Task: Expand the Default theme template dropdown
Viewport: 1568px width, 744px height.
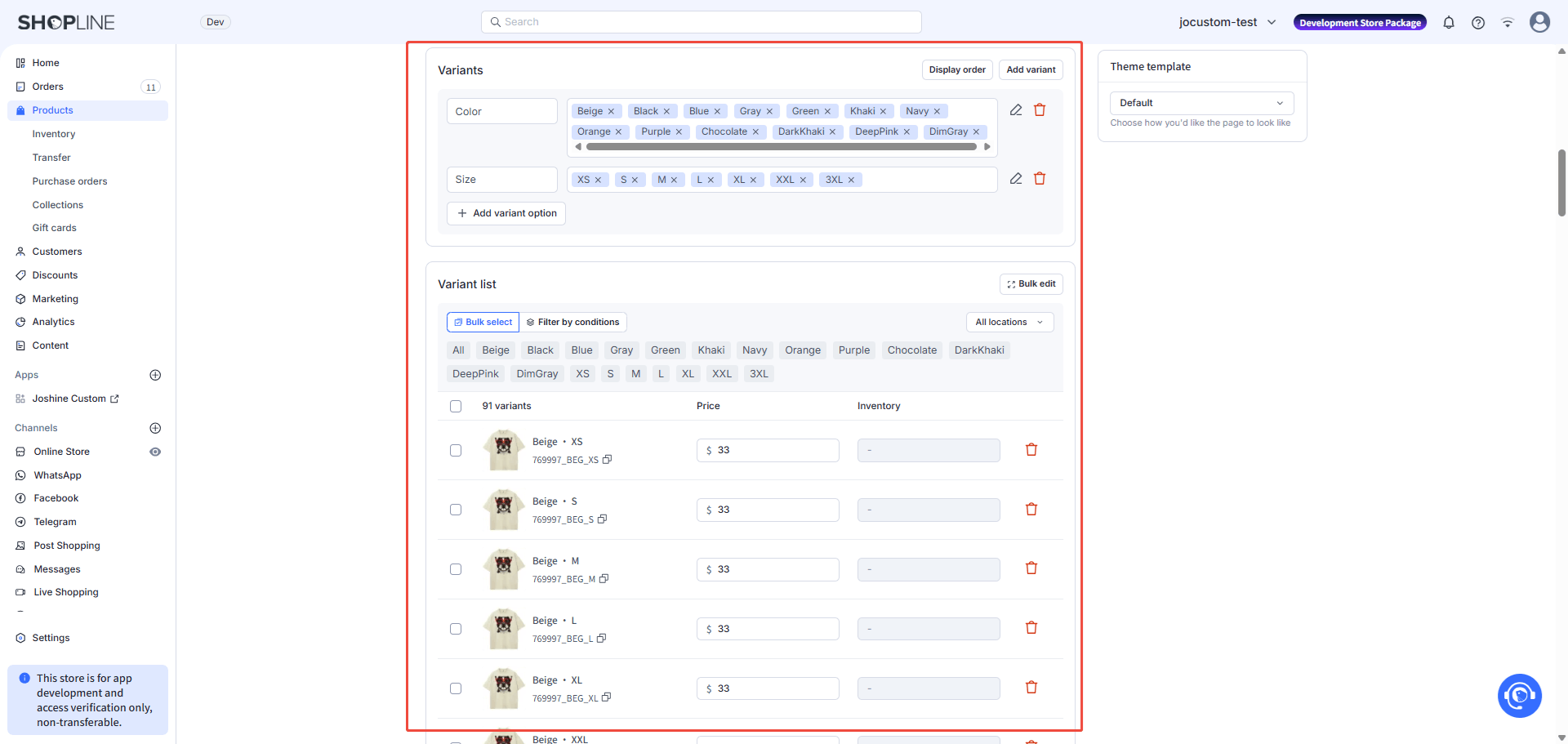Action: 1201,103
